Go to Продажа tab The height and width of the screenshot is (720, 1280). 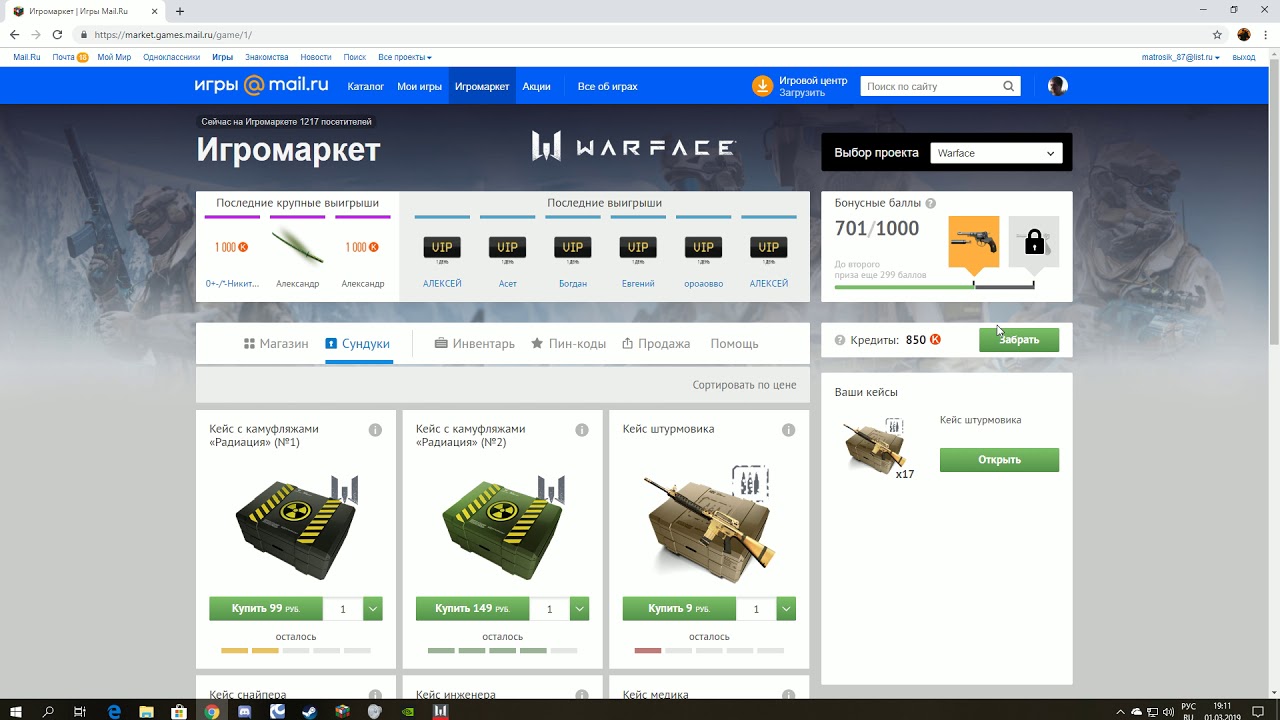pos(656,343)
